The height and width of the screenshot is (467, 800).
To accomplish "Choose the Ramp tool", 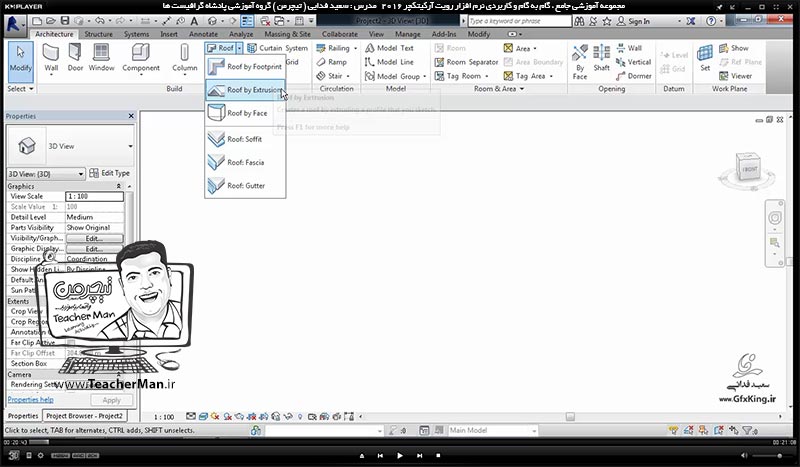I will [x=332, y=62].
